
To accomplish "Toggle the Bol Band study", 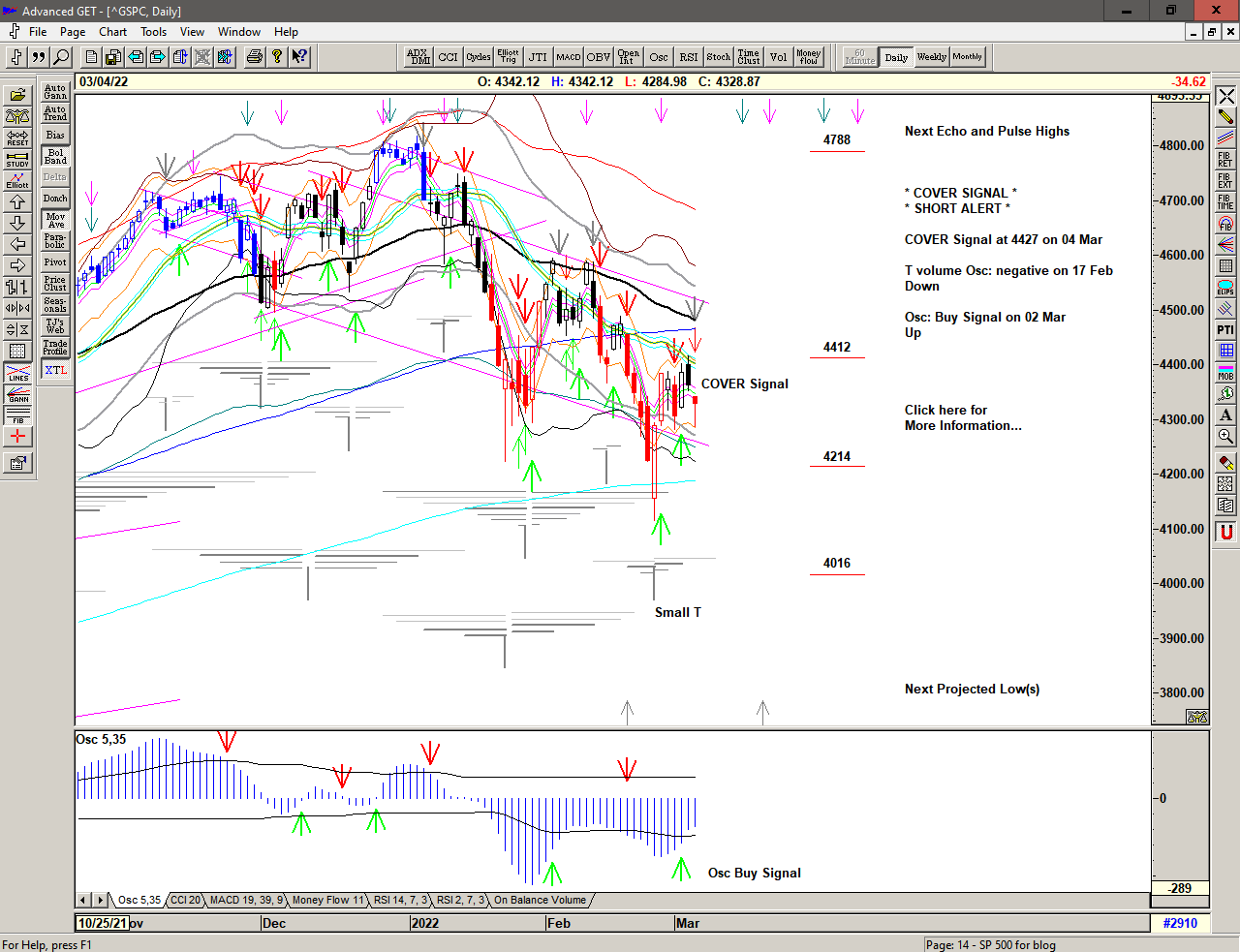I will 55,156.
